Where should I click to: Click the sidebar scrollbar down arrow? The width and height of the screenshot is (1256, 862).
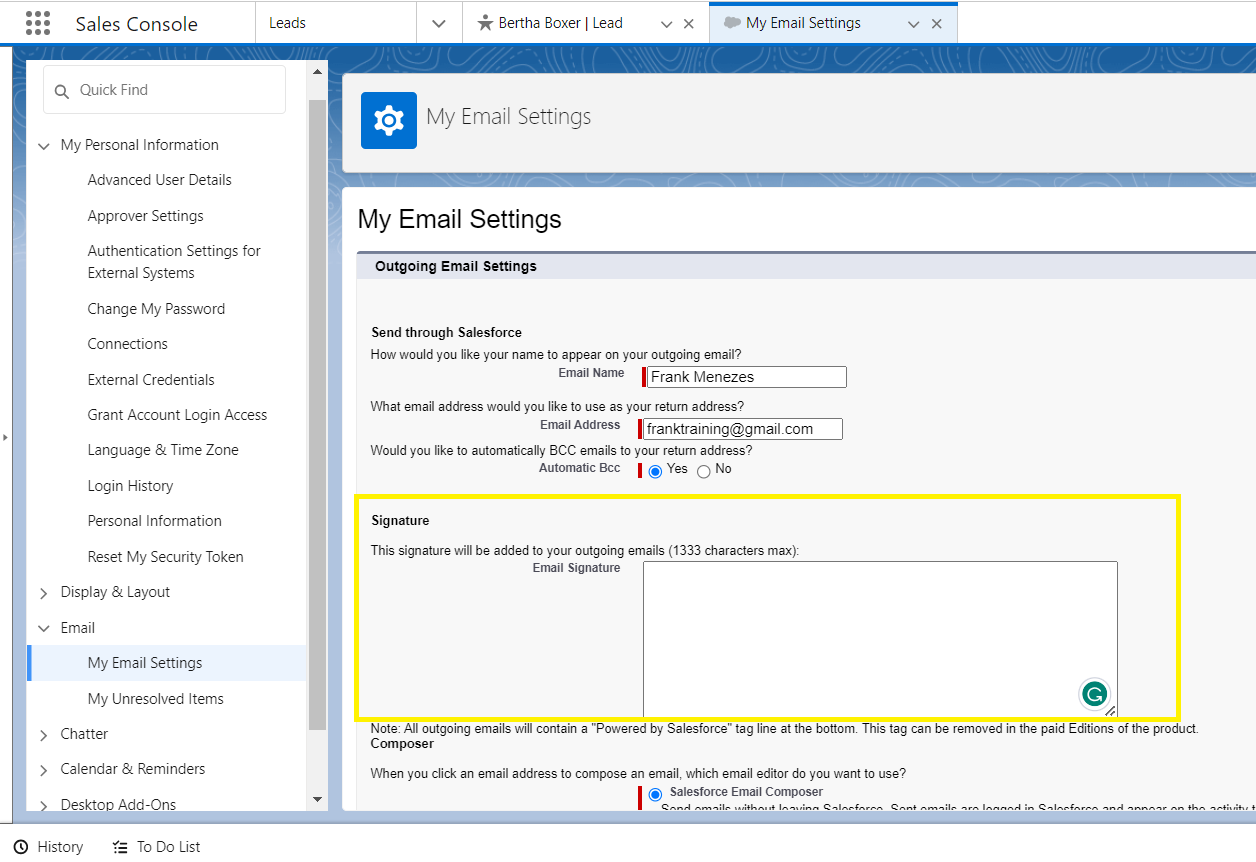(318, 799)
